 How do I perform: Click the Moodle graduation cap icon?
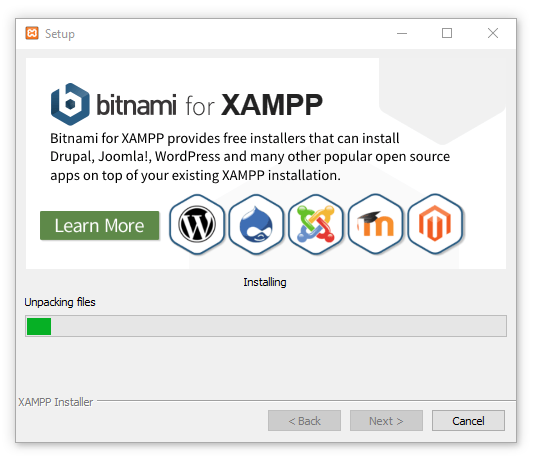pyautogui.click(x=375, y=225)
